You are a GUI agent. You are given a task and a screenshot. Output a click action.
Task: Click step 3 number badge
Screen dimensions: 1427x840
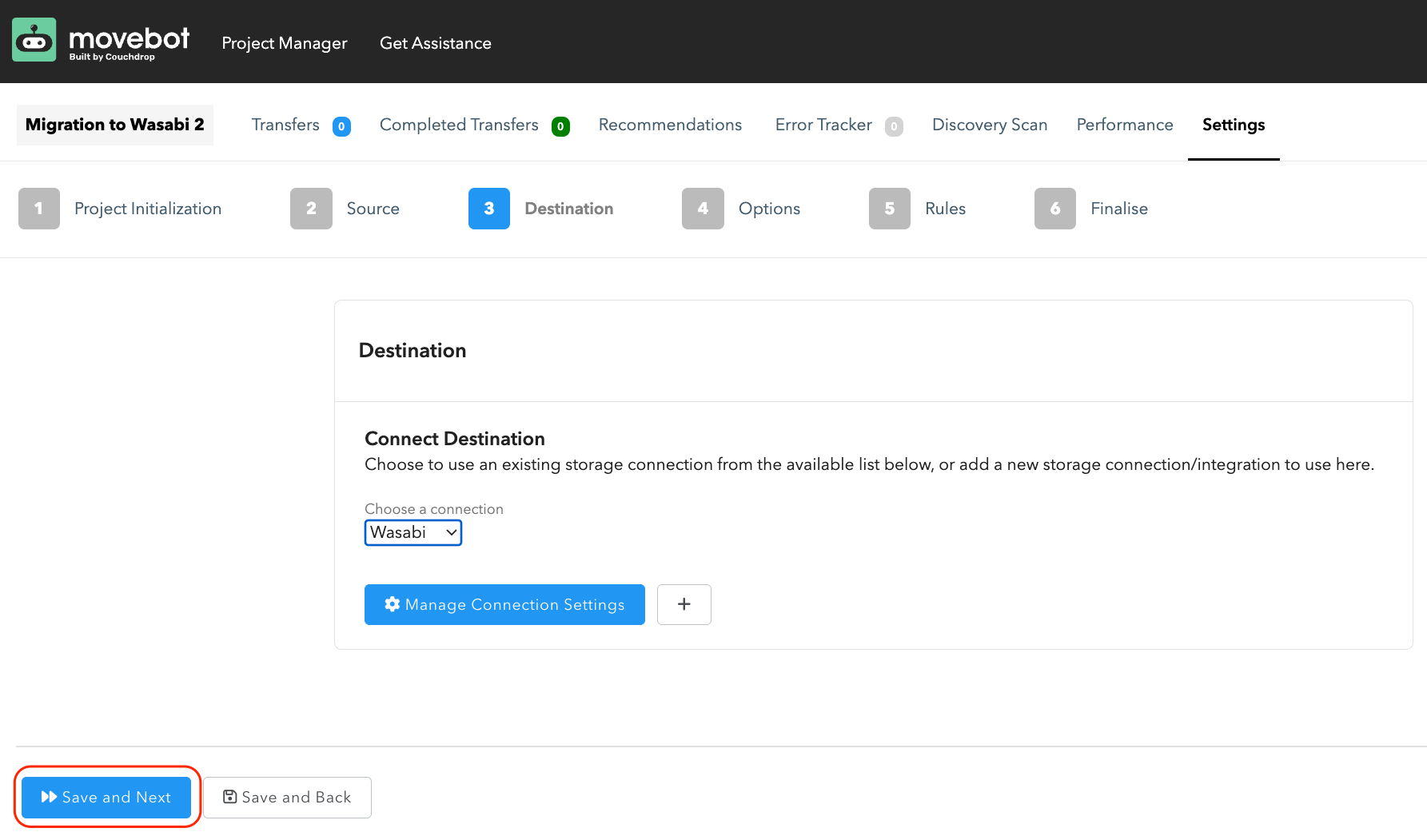pyautogui.click(x=489, y=209)
